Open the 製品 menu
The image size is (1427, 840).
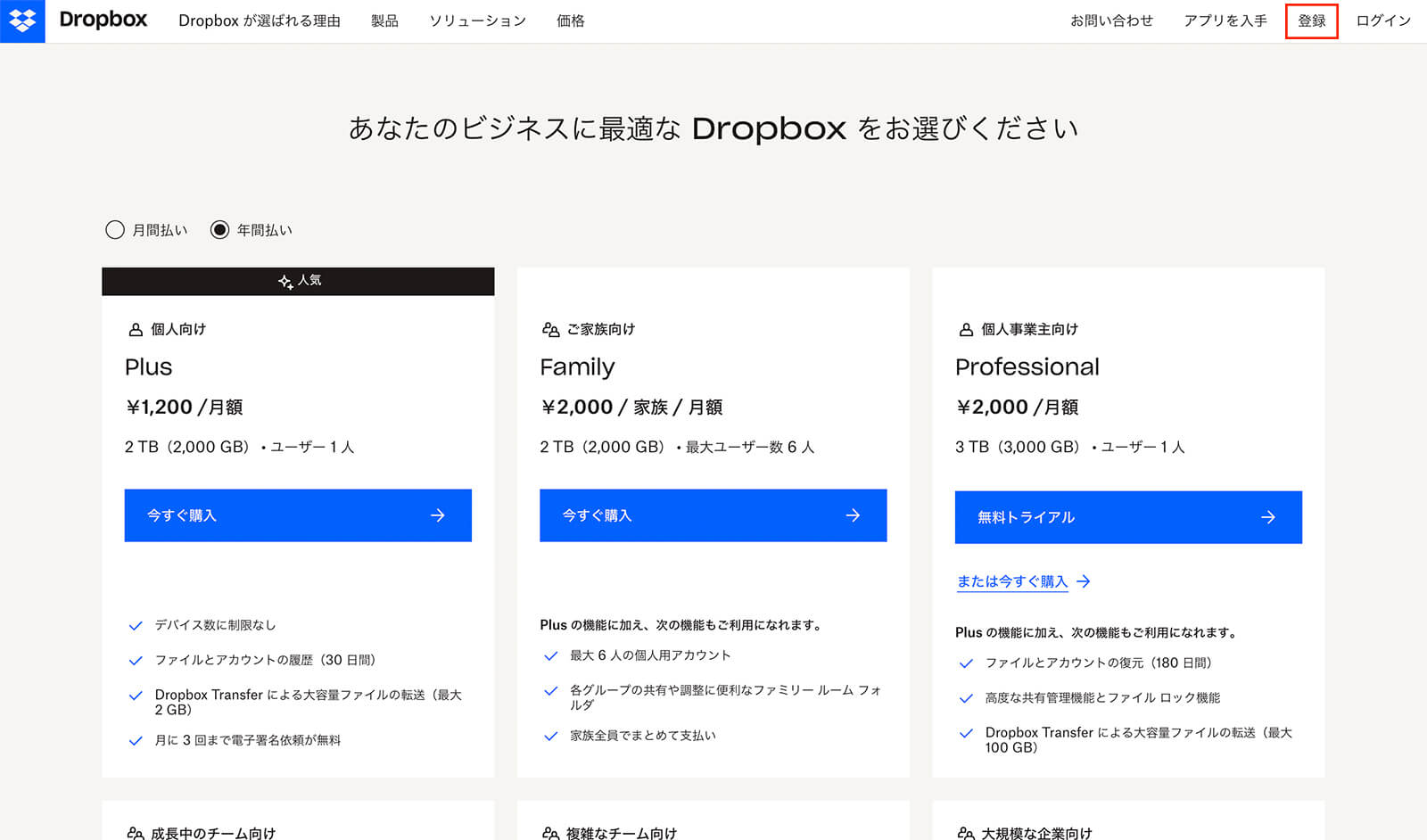384,21
